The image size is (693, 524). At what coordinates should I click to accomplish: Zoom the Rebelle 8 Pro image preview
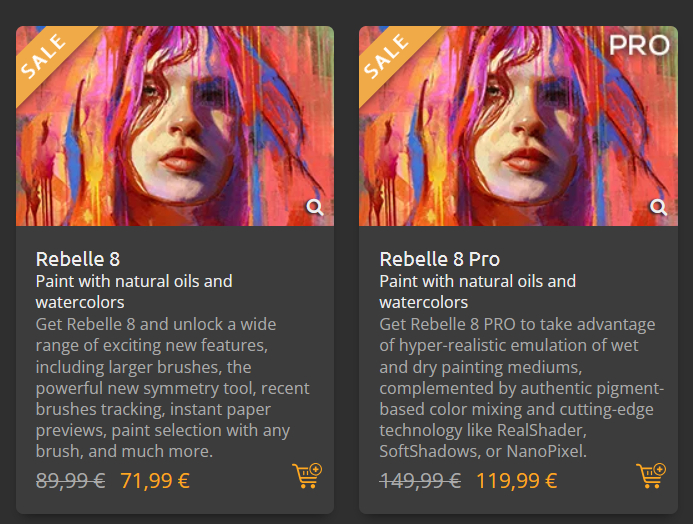tap(659, 208)
